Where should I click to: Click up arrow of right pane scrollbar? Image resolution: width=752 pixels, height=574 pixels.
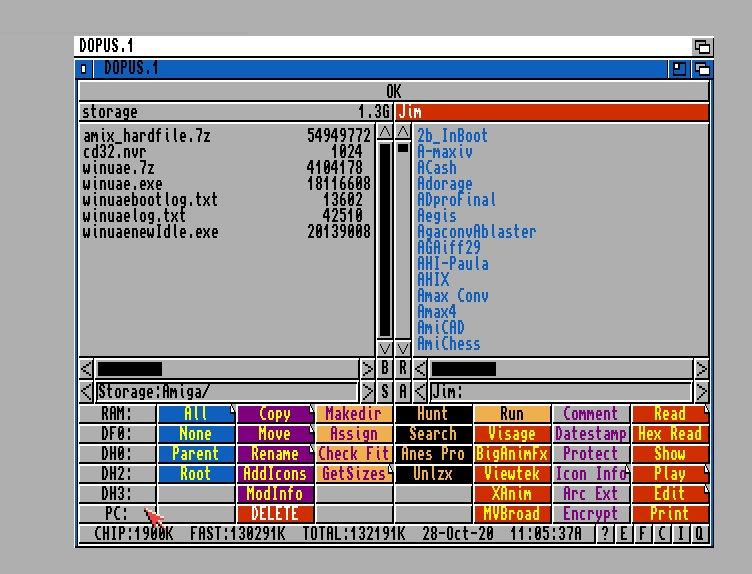point(403,131)
